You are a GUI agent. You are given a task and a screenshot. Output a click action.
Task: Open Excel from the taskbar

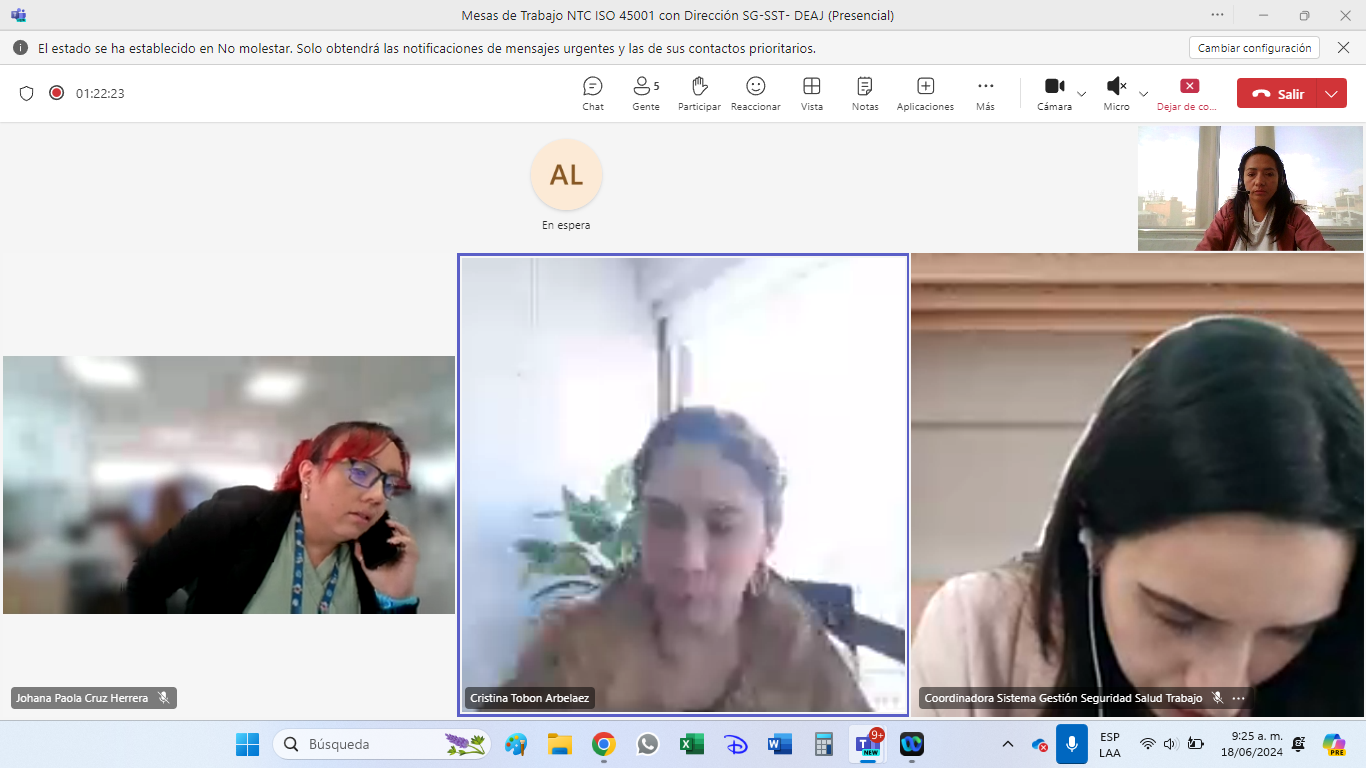[691, 744]
